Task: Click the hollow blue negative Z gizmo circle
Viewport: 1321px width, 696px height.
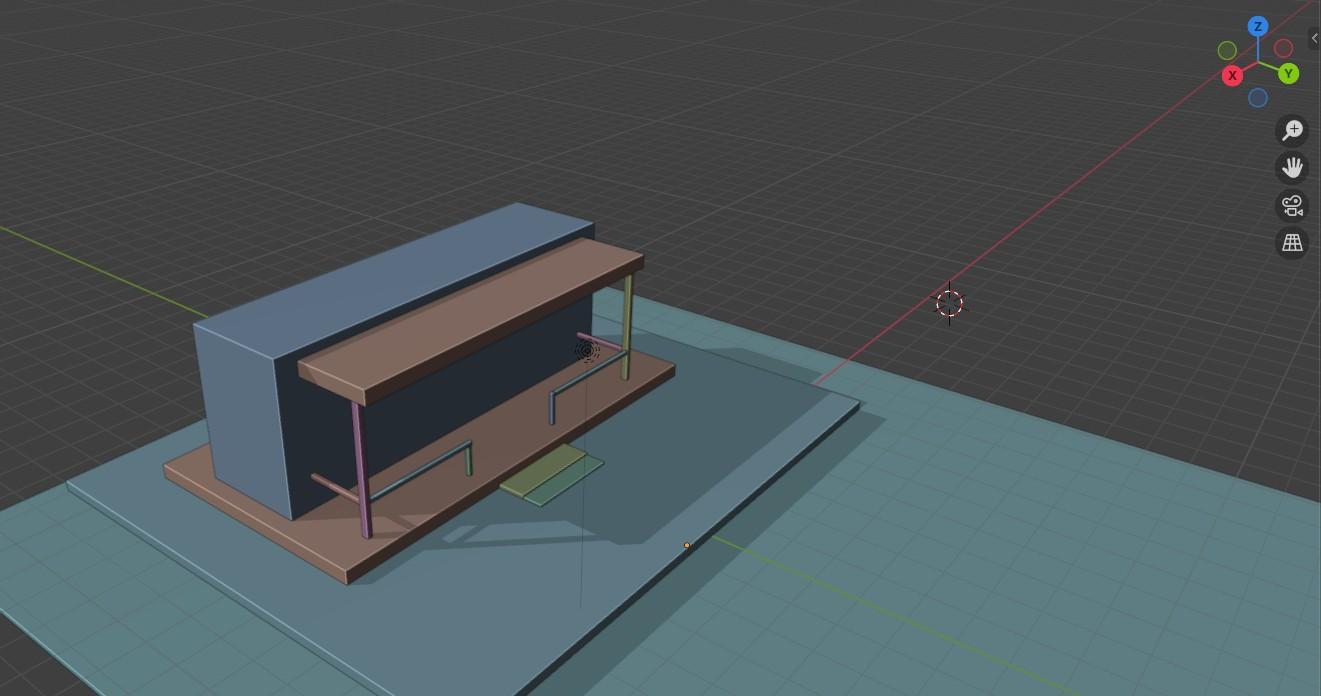Action: point(1258,98)
